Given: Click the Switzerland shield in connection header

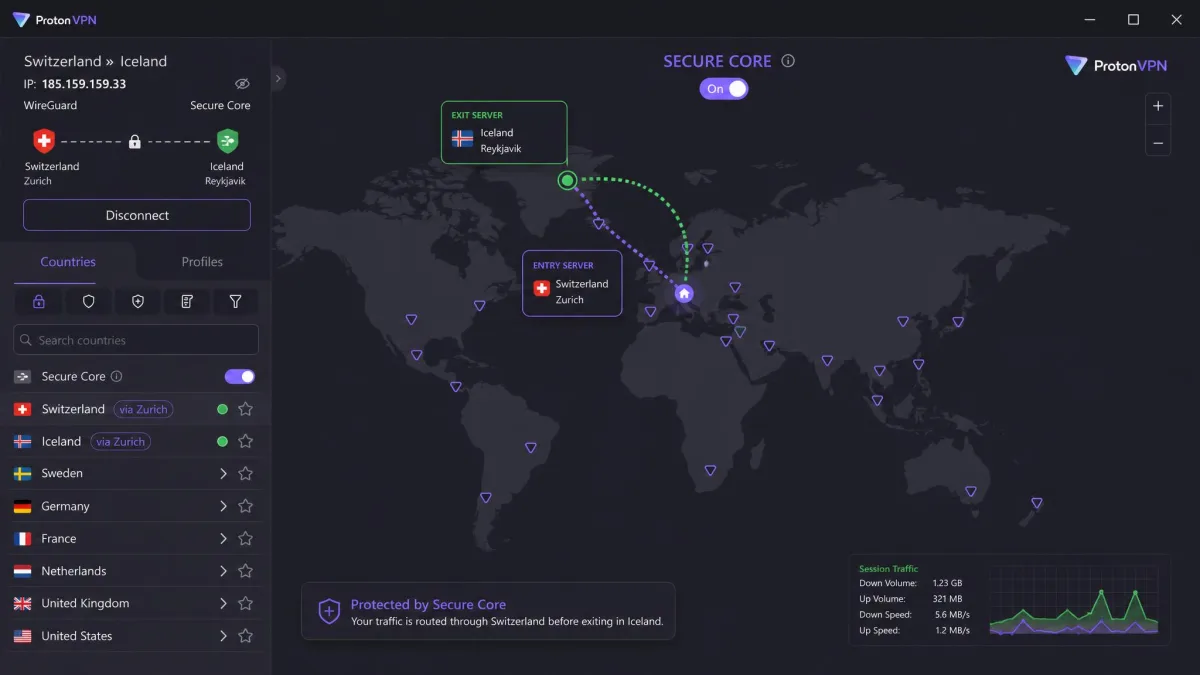Looking at the screenshot, I should [x=44, y=141].
